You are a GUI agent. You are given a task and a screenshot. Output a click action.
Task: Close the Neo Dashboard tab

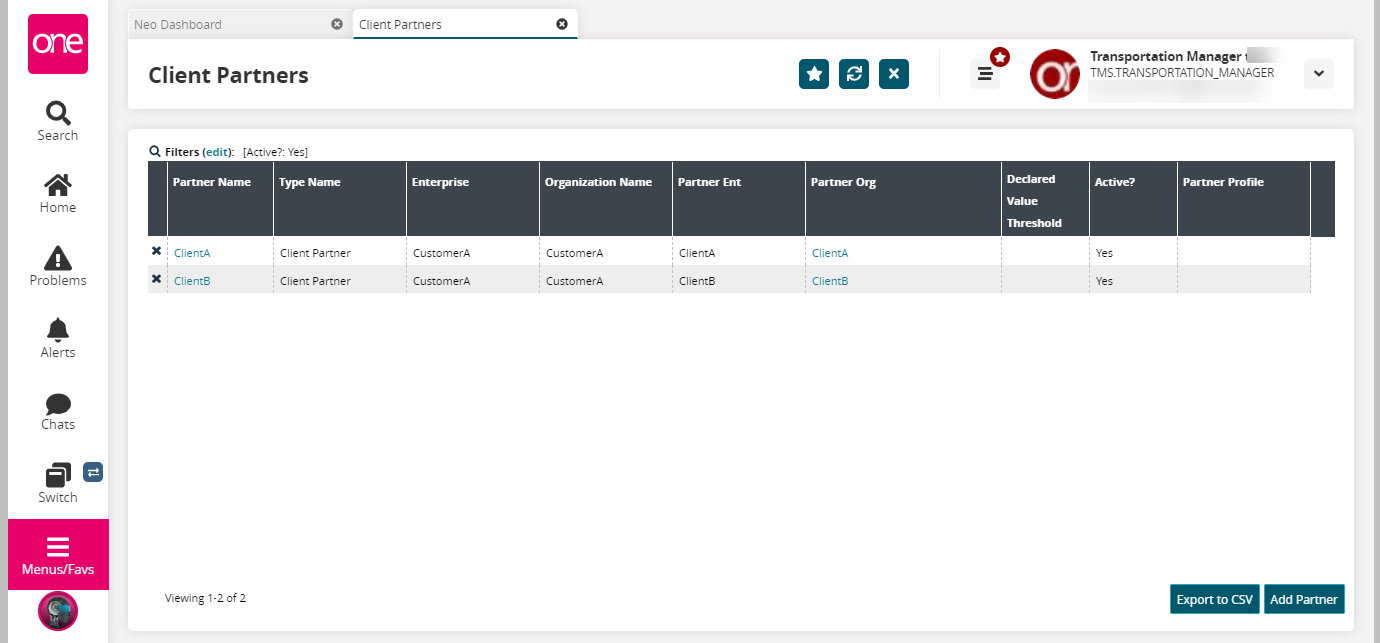[x=337, y=24]
